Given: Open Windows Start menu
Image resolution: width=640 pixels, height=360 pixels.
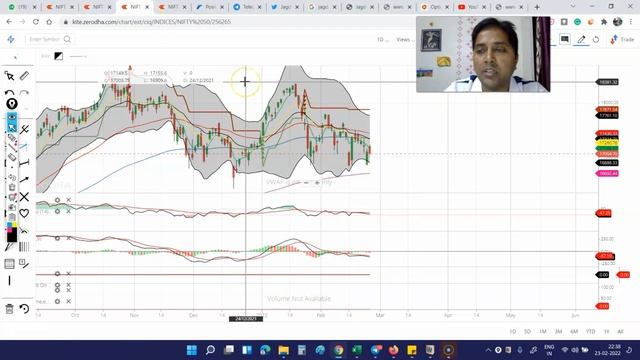Looking at the screenshot, I should pos(191,350).
